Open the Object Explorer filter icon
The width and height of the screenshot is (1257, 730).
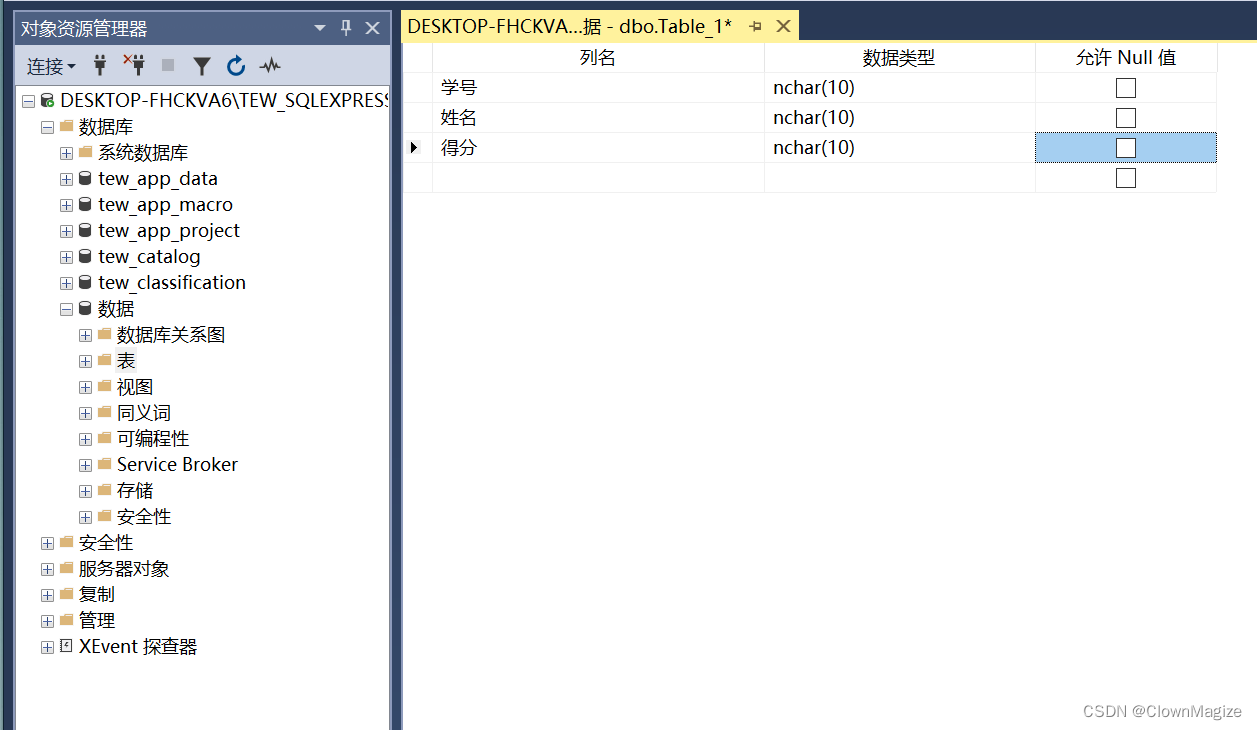point(202,65)
